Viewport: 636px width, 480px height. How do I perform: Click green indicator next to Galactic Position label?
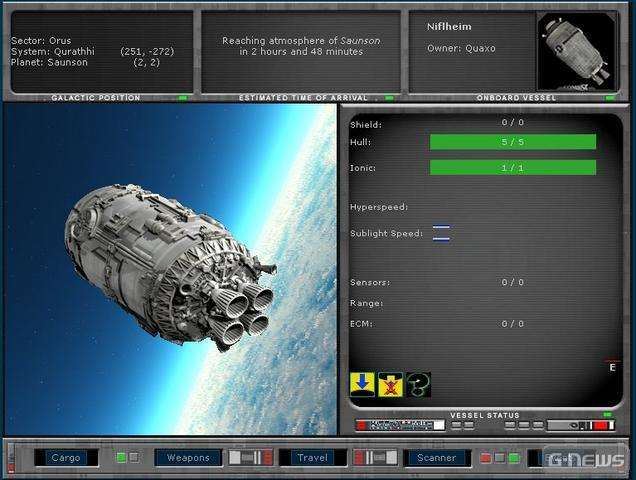click(x=183, y=98)
